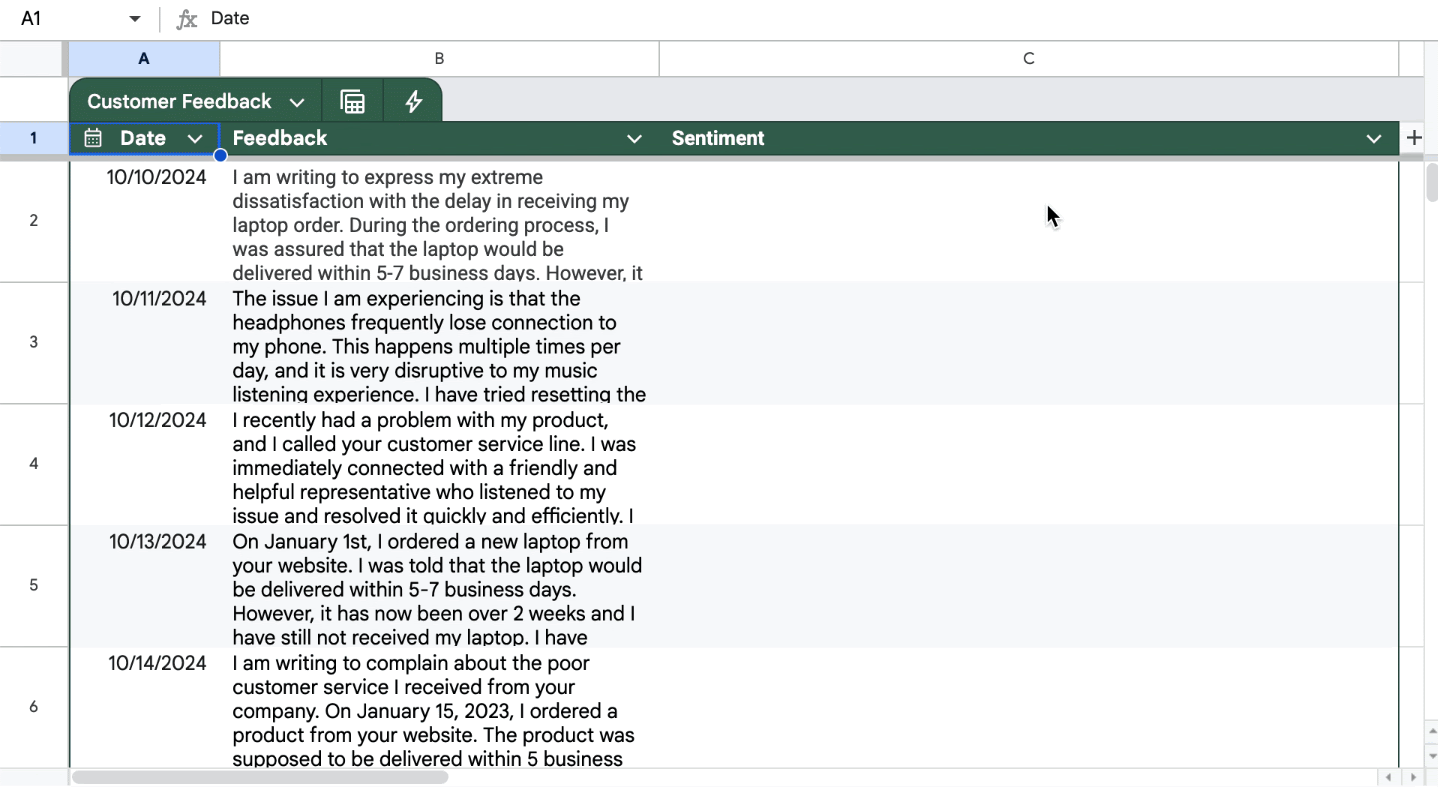Open the Feedback column header dropdown
This screenshot has width=1438, height=787.
(634, 138)
